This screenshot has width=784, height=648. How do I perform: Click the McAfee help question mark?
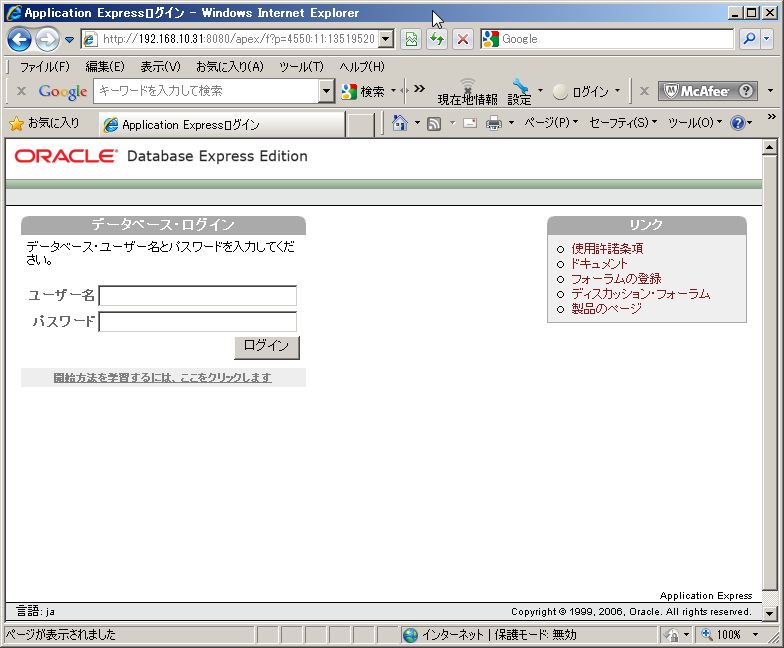746,91
